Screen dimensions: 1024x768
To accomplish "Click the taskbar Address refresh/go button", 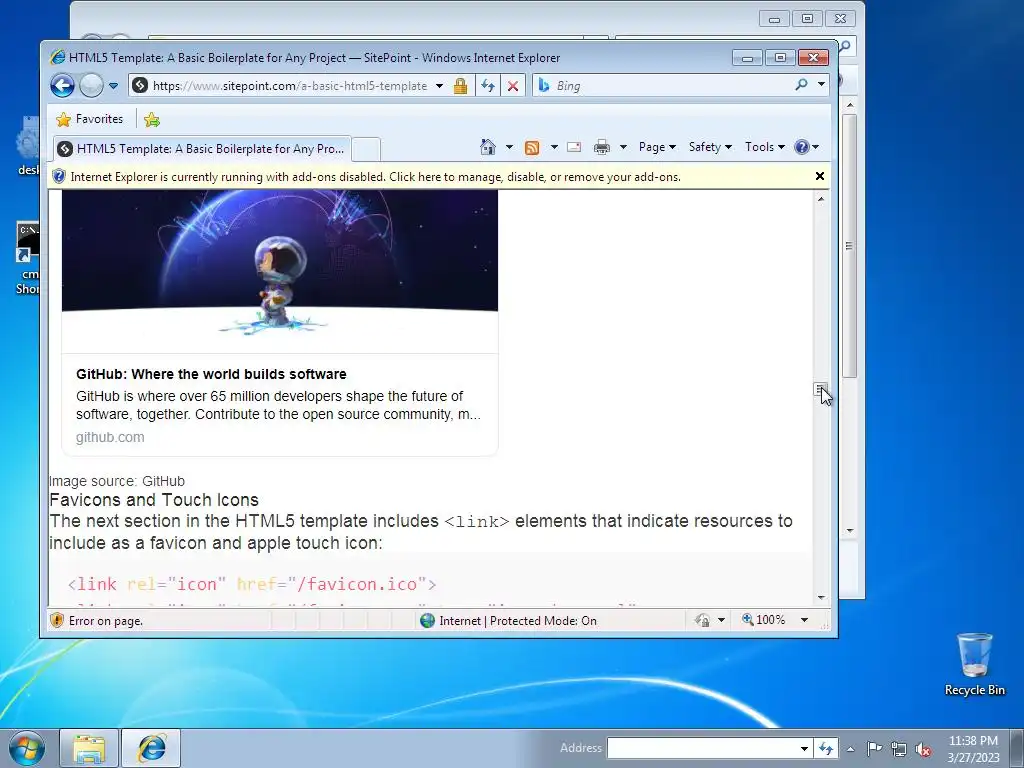I will [x=825, y=748].
